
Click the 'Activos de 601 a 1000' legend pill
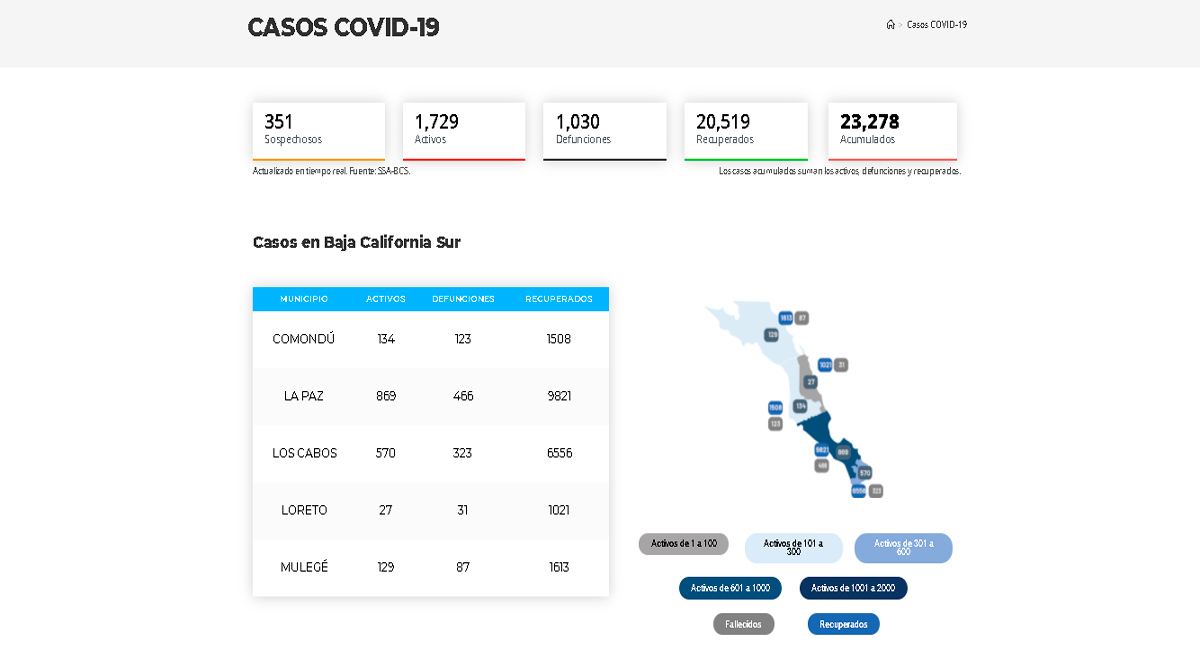point(730,588)
